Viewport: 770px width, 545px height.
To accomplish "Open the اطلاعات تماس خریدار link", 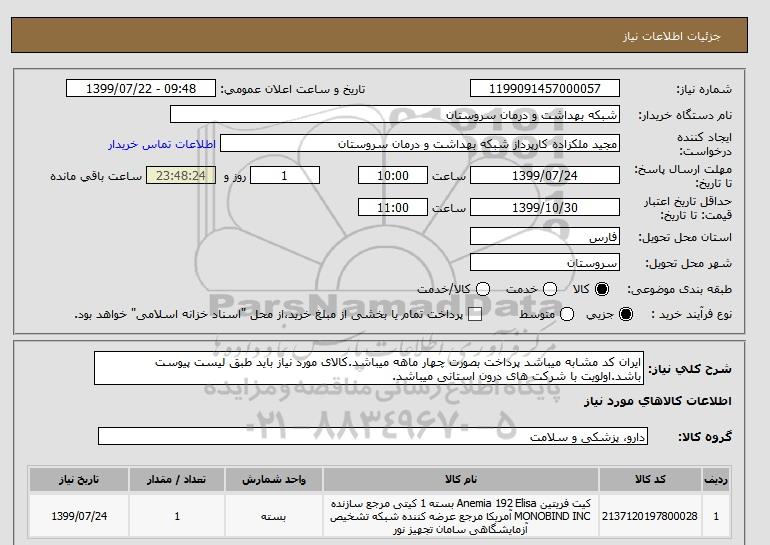I will [x=162, y=144].
